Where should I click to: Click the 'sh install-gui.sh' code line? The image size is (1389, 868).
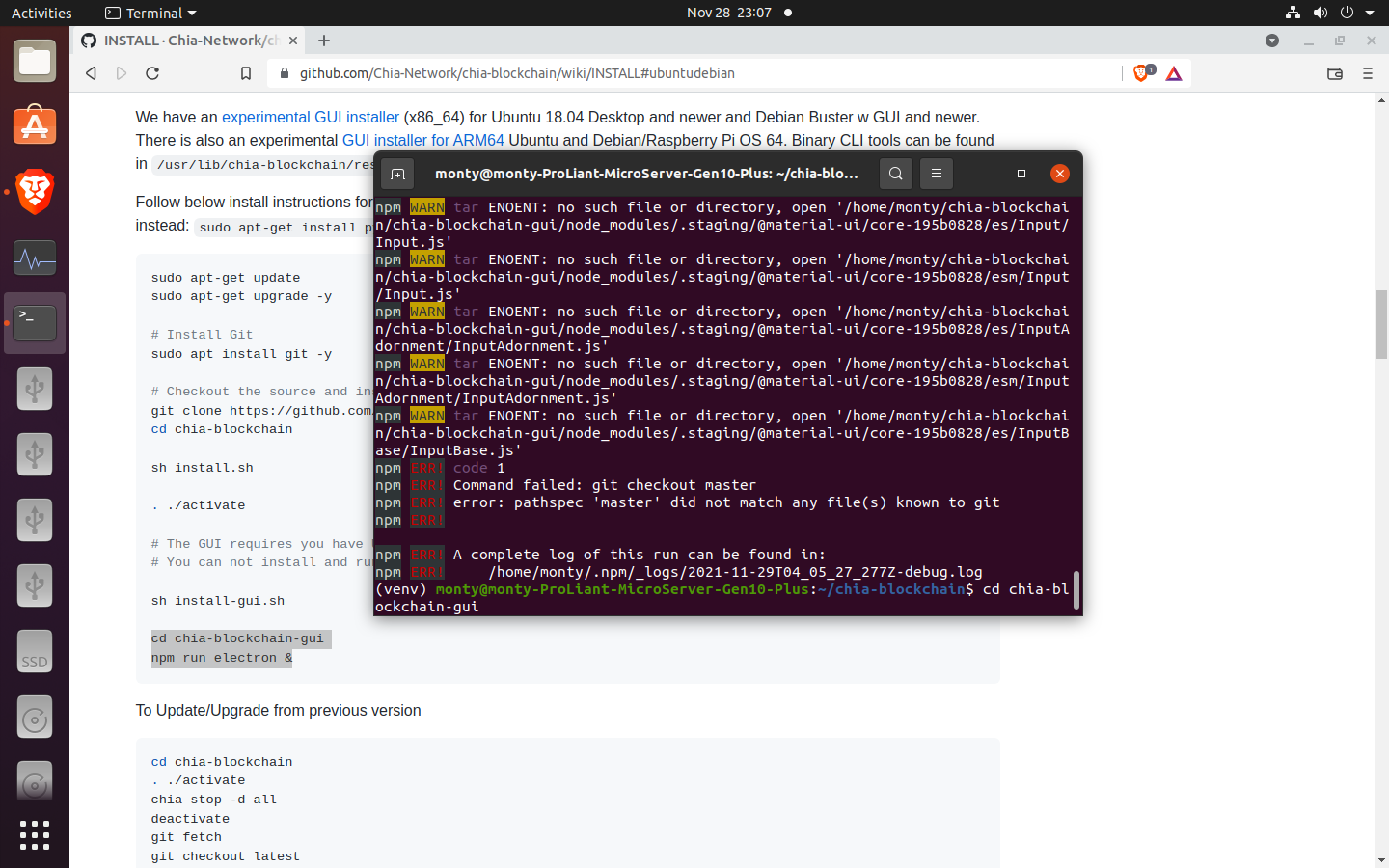point(218,601)
